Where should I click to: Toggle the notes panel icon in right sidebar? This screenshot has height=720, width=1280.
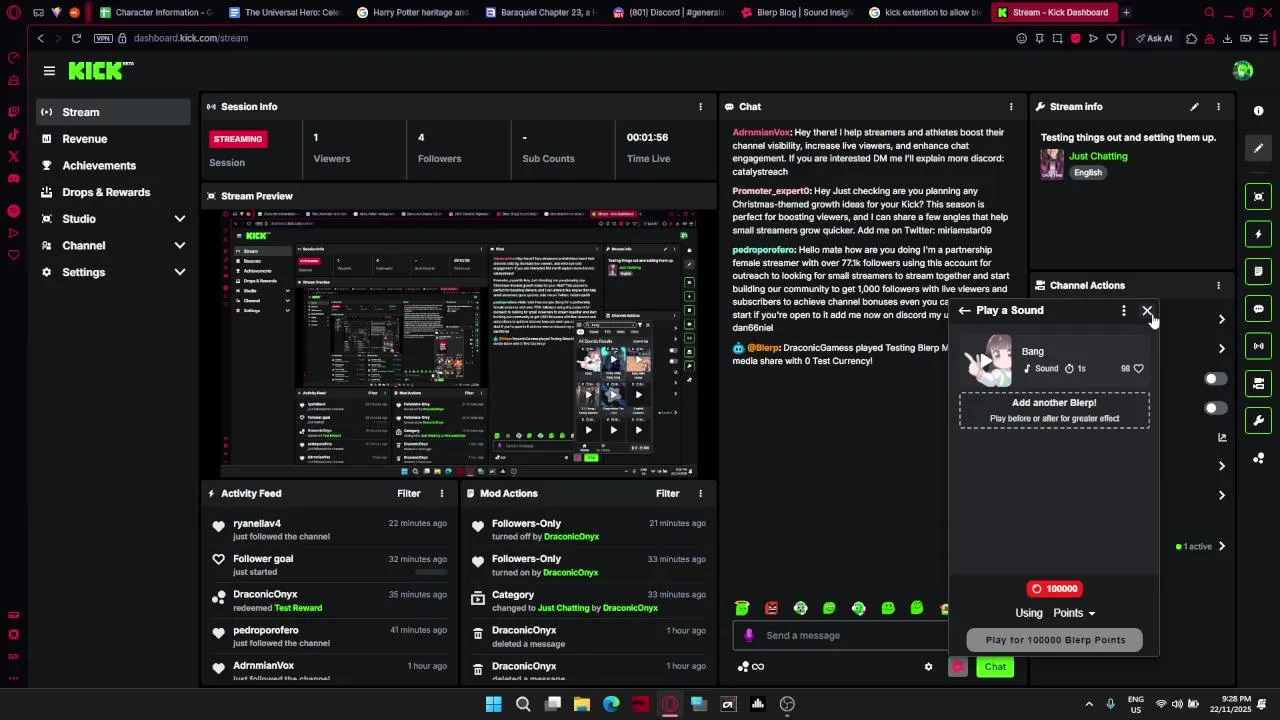click(1259, 271)
